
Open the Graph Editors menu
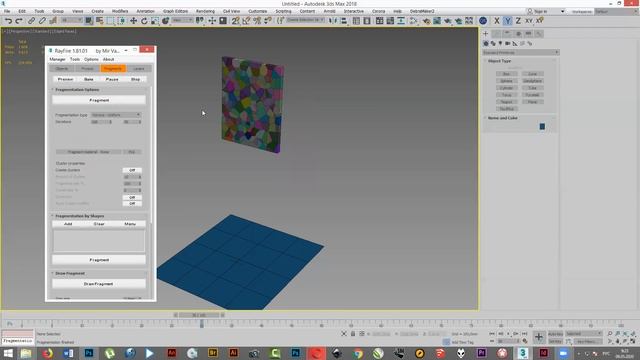coord(176,11)
